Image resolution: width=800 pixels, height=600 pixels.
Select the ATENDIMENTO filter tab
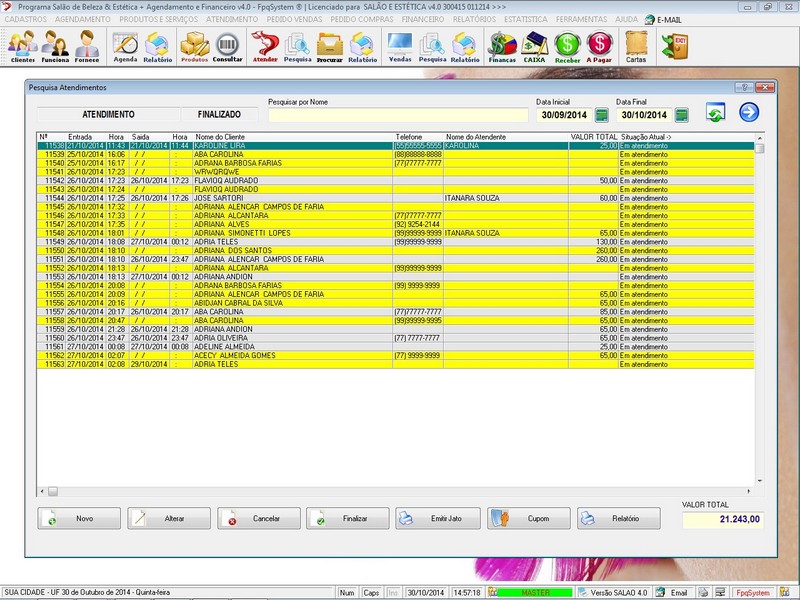click(108, 114)
